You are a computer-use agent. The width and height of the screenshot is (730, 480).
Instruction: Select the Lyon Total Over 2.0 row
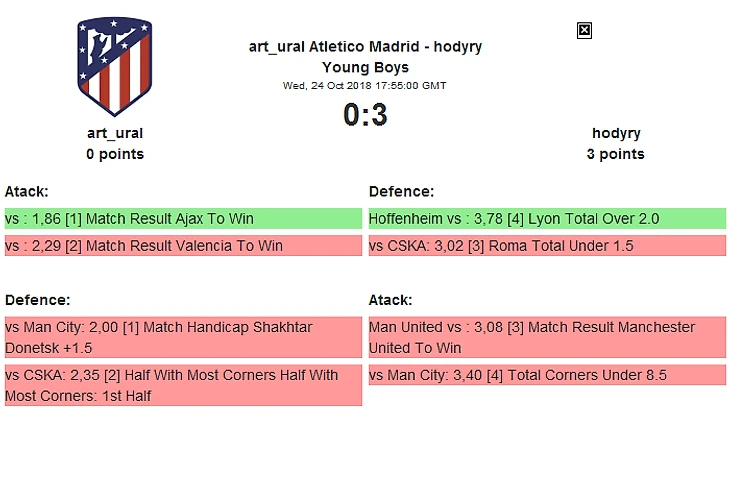coord(547,219)
